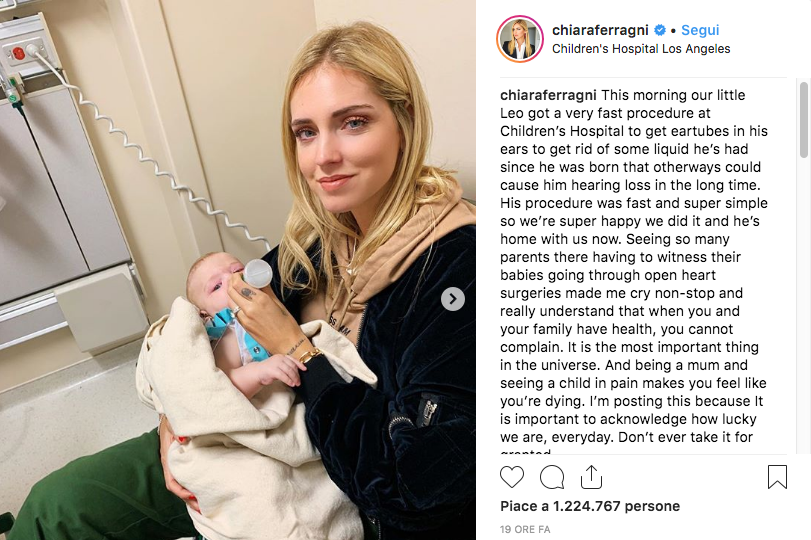Open comments using the speech bubble icon

click(552, 477)
